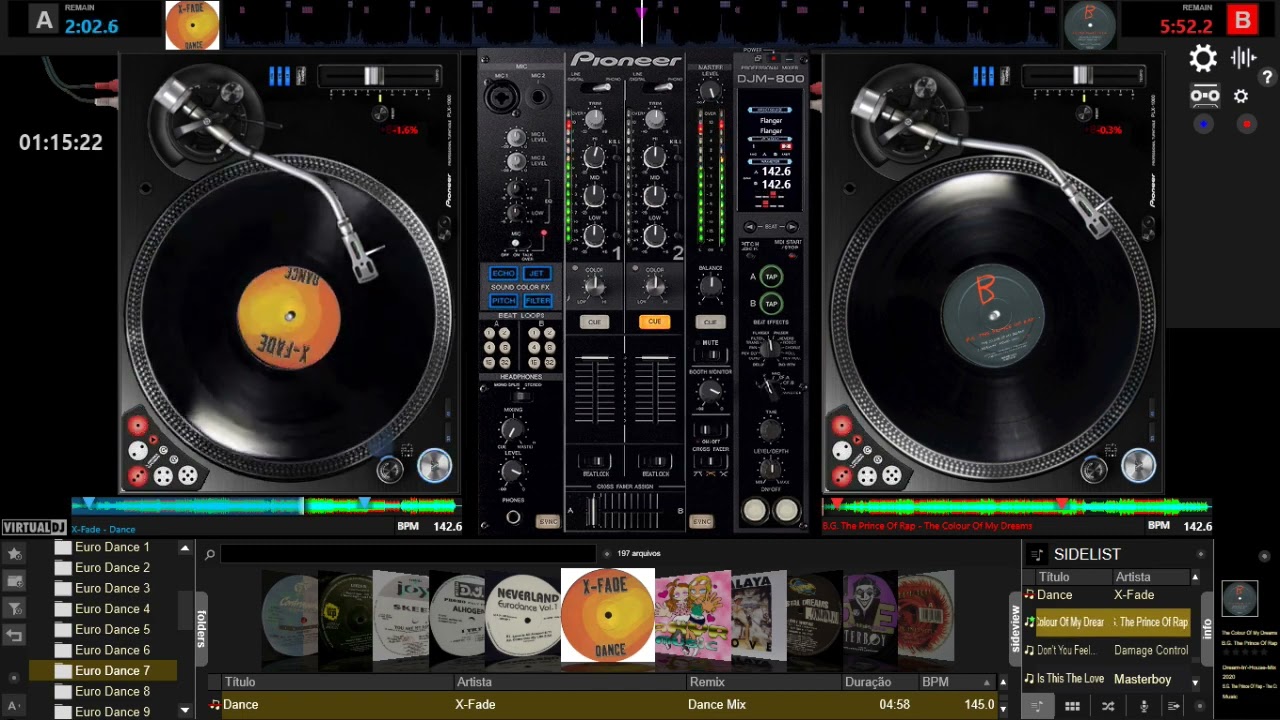This screenshot has height=720, width=1280.
Task: Toggle the orange CUE button on channel 2
Action: tap(654, 322)
